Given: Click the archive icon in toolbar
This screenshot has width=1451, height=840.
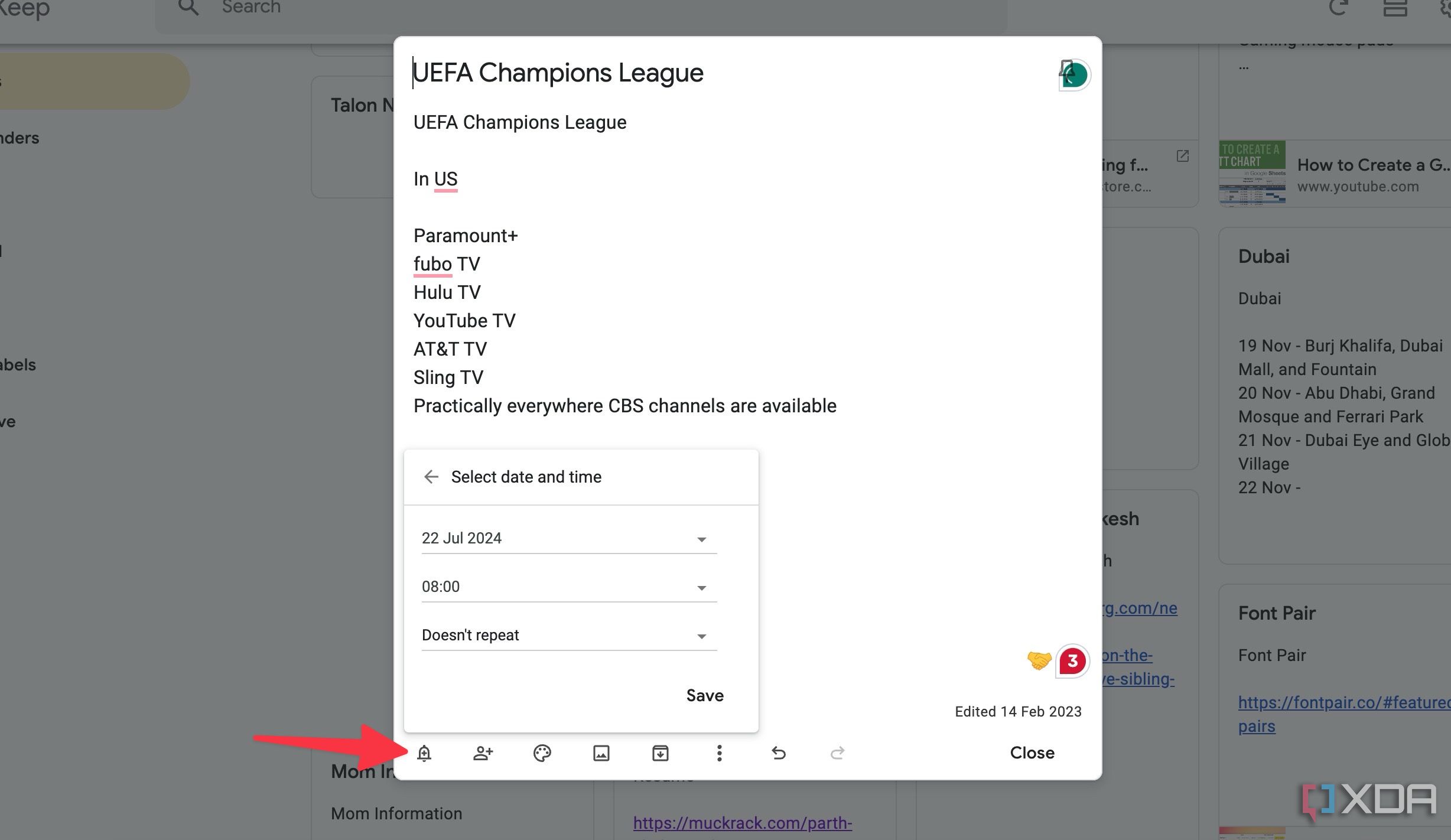Looking at the screenshot, I should tap(660, 753).
